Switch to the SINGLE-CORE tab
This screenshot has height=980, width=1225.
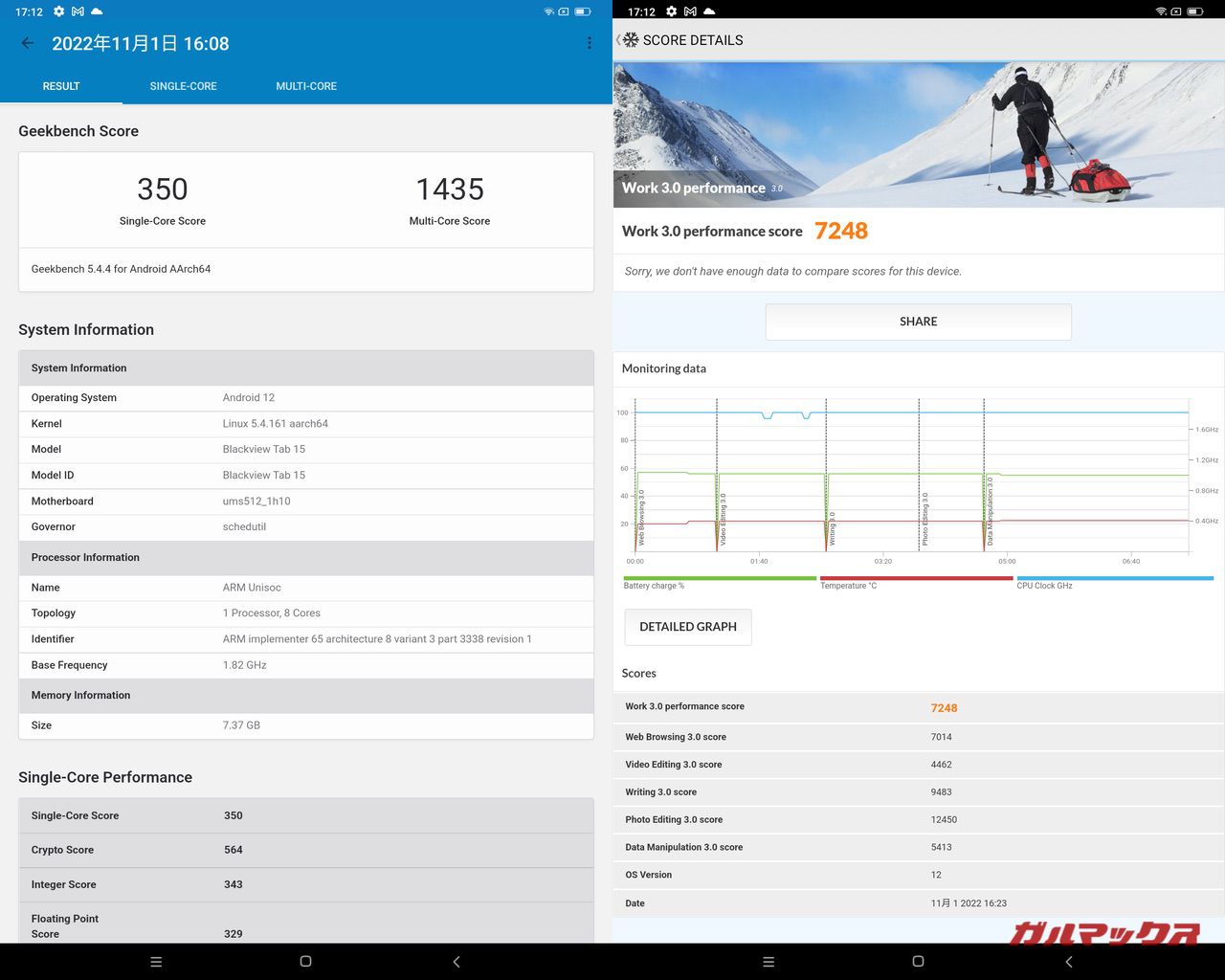tap(183, 86)
